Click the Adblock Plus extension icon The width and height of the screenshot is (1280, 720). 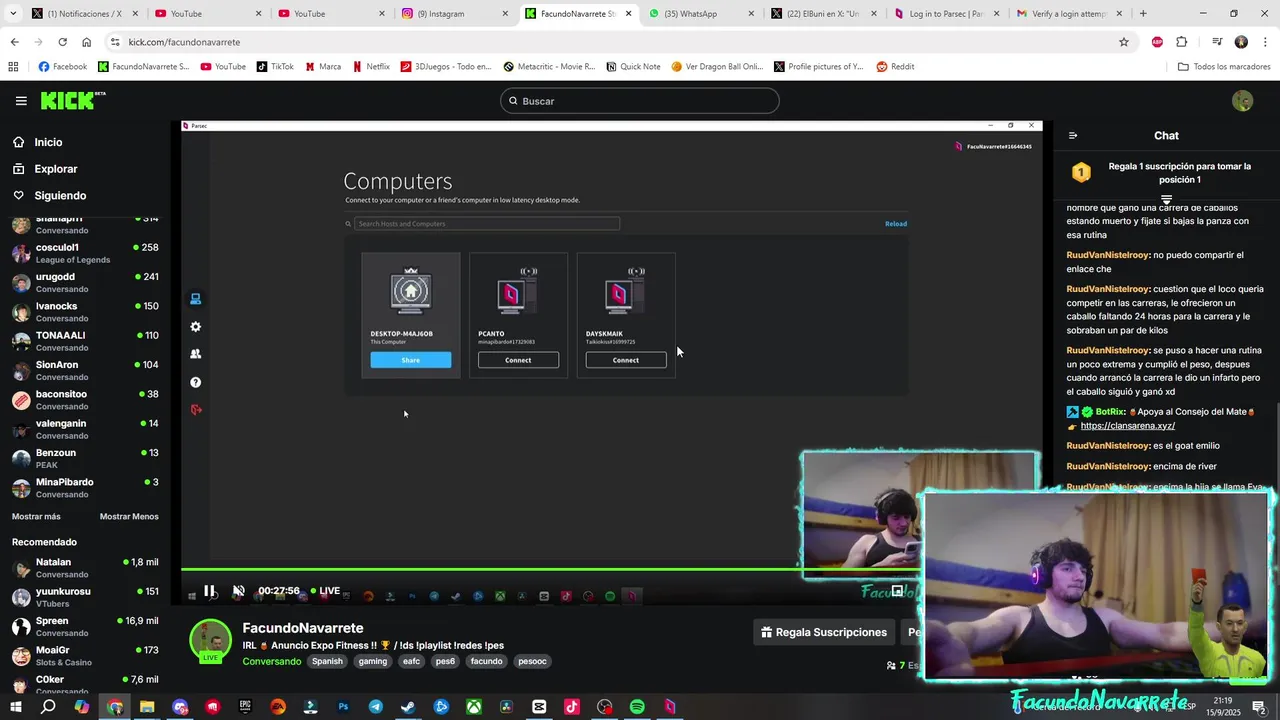pyautogui.click(x=1157, y=42)
